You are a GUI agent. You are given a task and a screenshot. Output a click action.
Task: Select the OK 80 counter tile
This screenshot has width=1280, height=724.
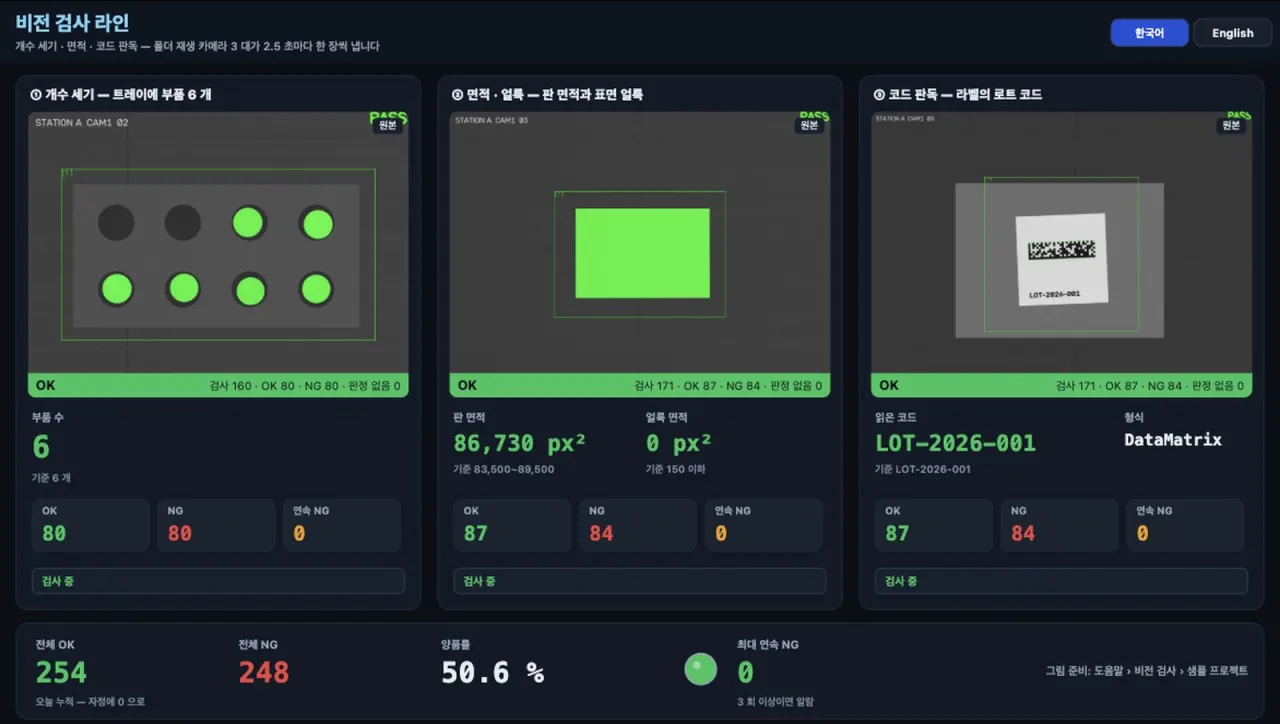pyautogui.click(x=91, y=525)
